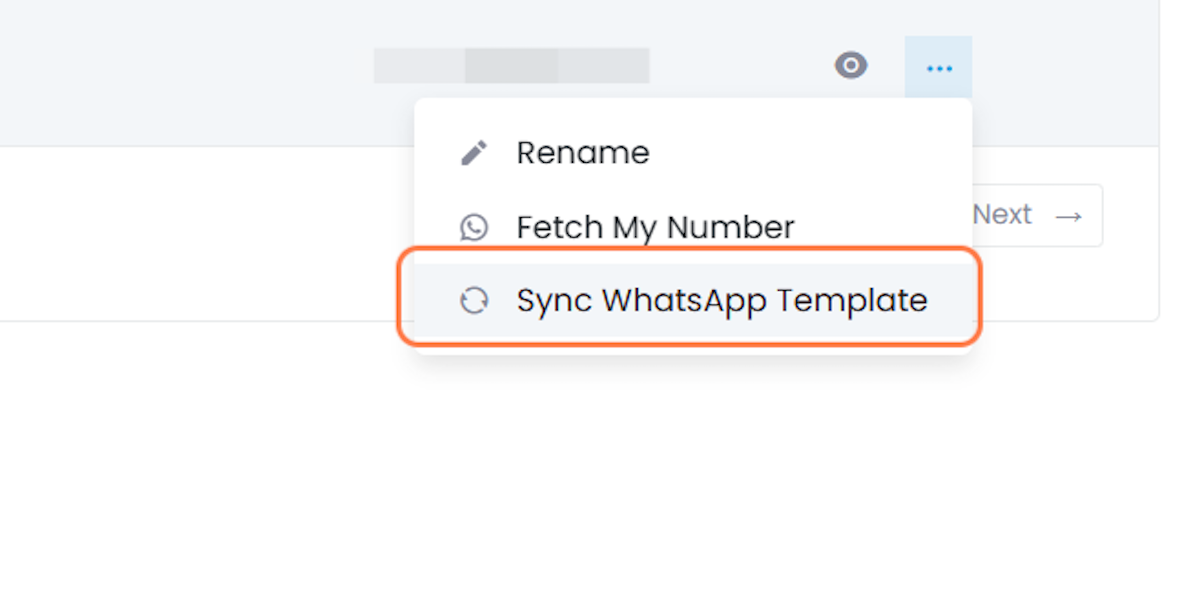Click the edit pencil glyph in dropdown
The height and width of the screenshot is (601, 1200).
coord(473,153)
